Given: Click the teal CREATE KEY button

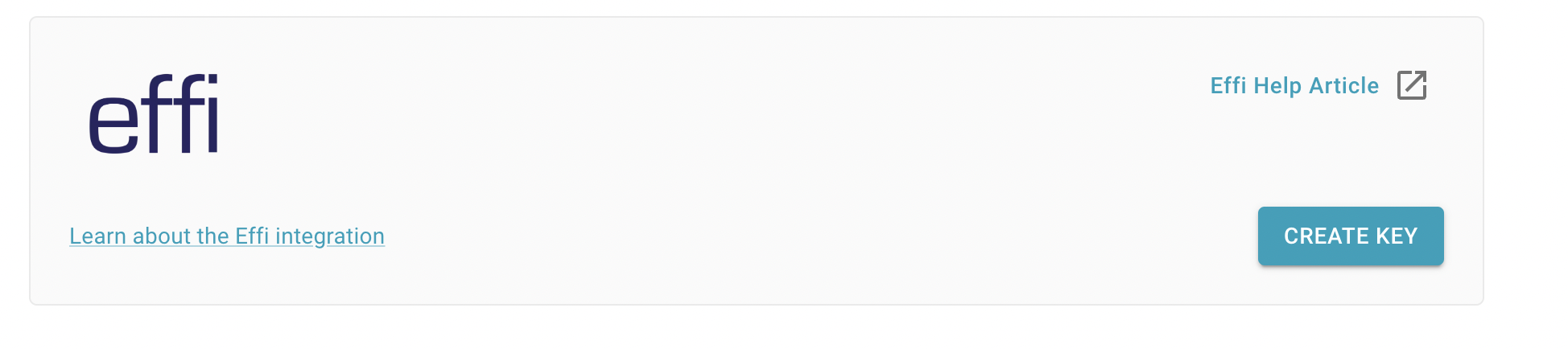Looking at the screenshot, I should pyautogui.click(x=1351, y=236).
